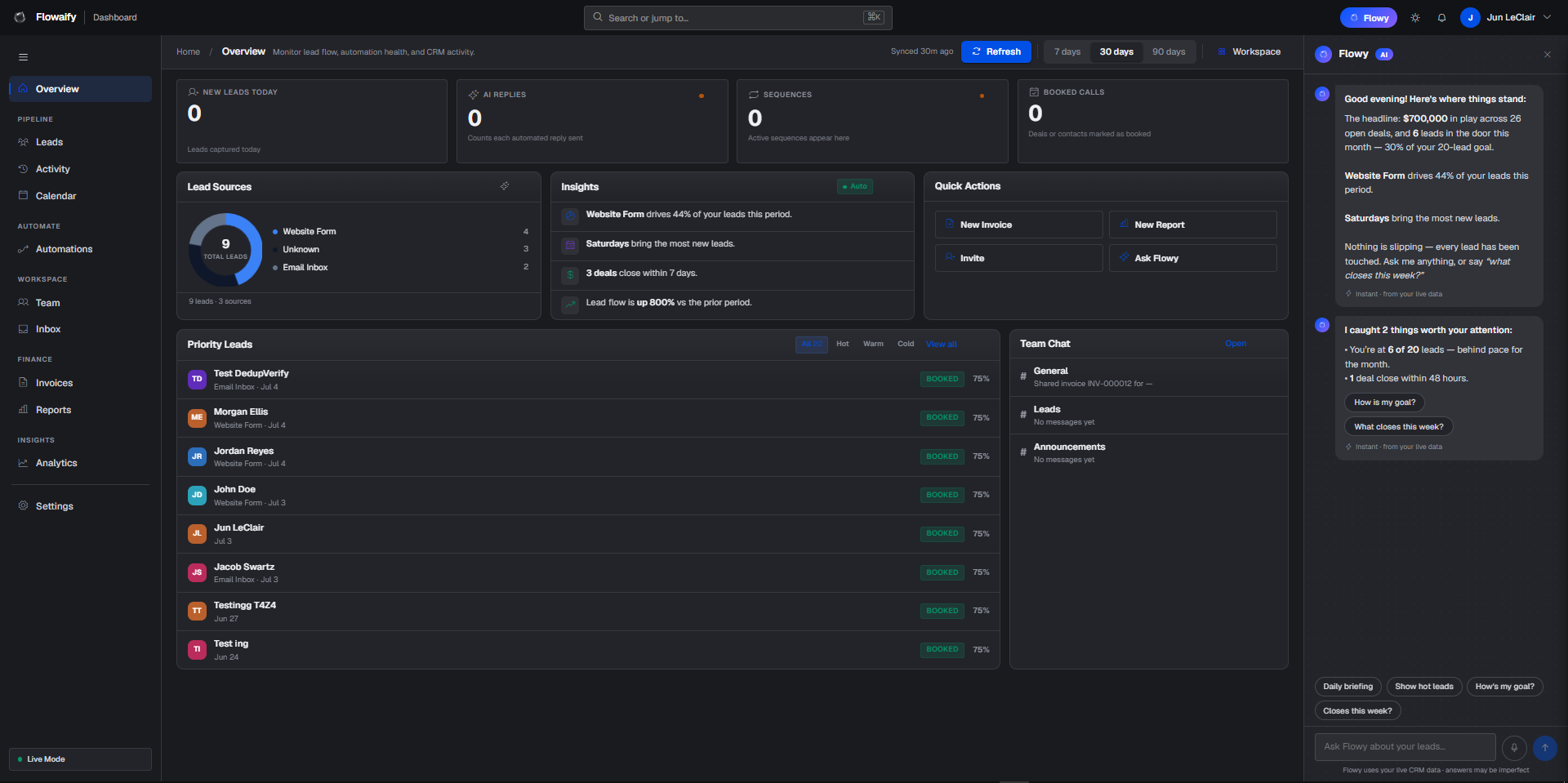This screenshot has height=783, width=1568.
Task: Go to Invoices
Action: (80, 383)
